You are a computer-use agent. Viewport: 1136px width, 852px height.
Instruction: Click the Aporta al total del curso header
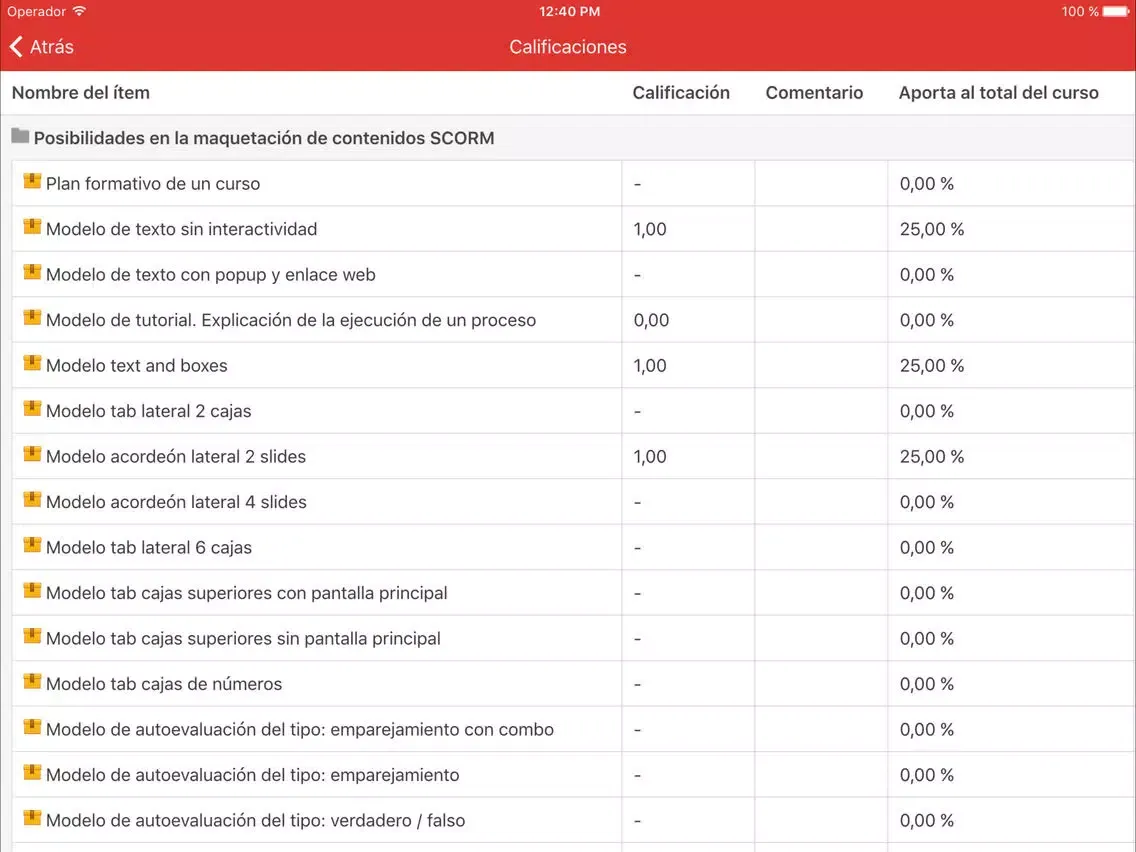point(998,93)
